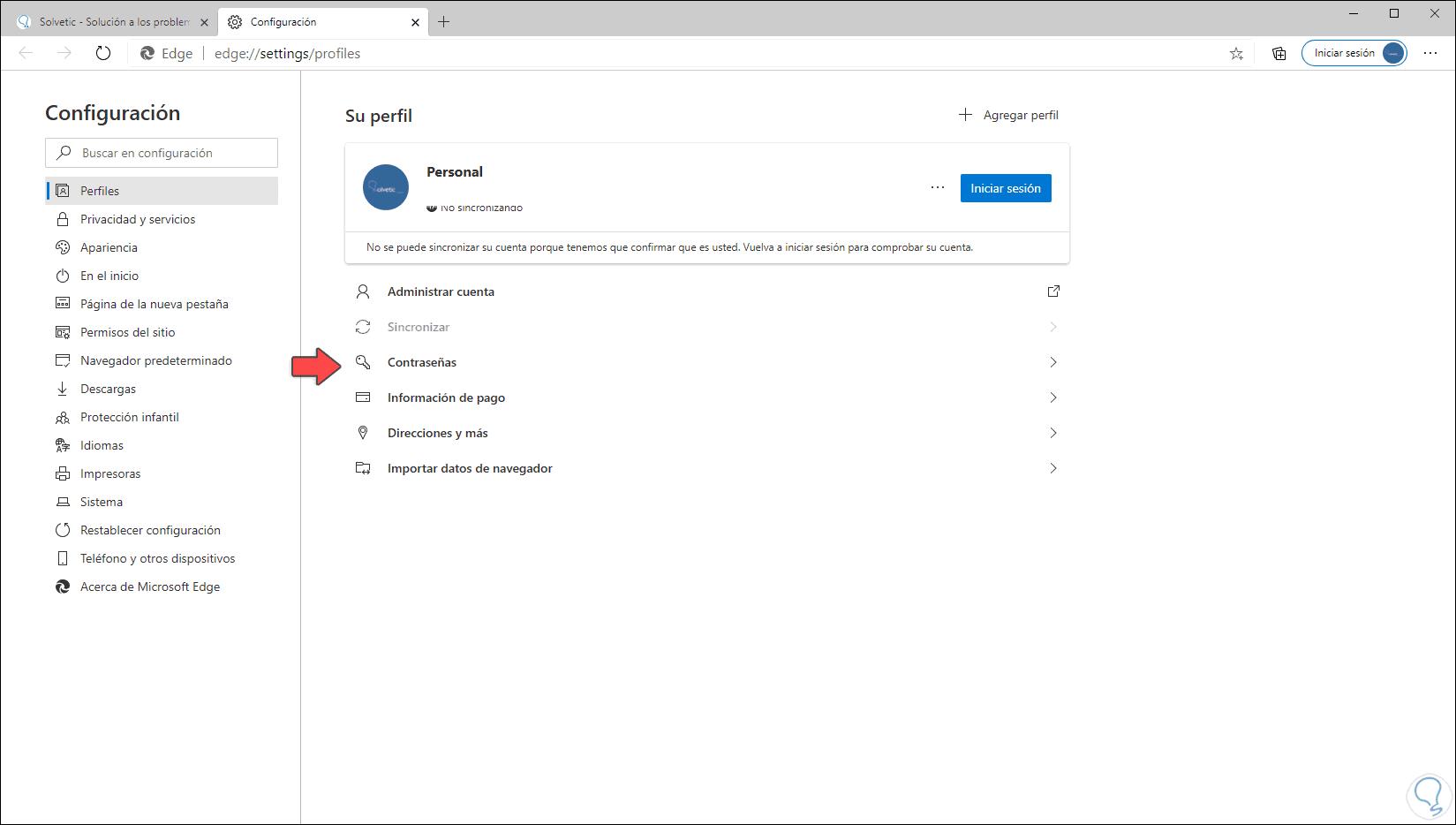Viewport: 1456px width, 825px height.
Task: Click the Personal profile avatar picture
Action: coord(386,187)
